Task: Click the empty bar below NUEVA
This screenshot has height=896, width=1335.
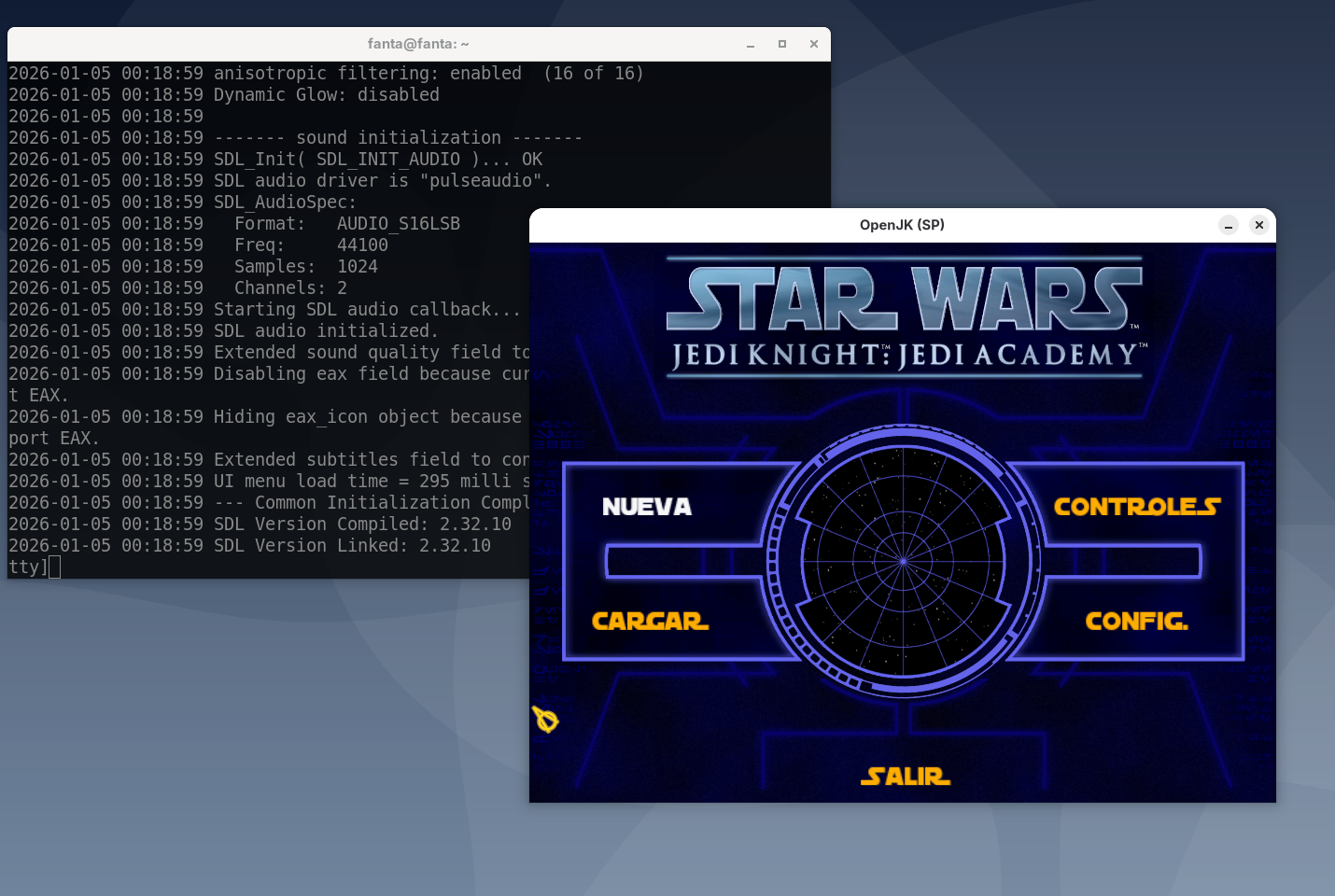Action: pyautogui.click(x=686, y=562)
